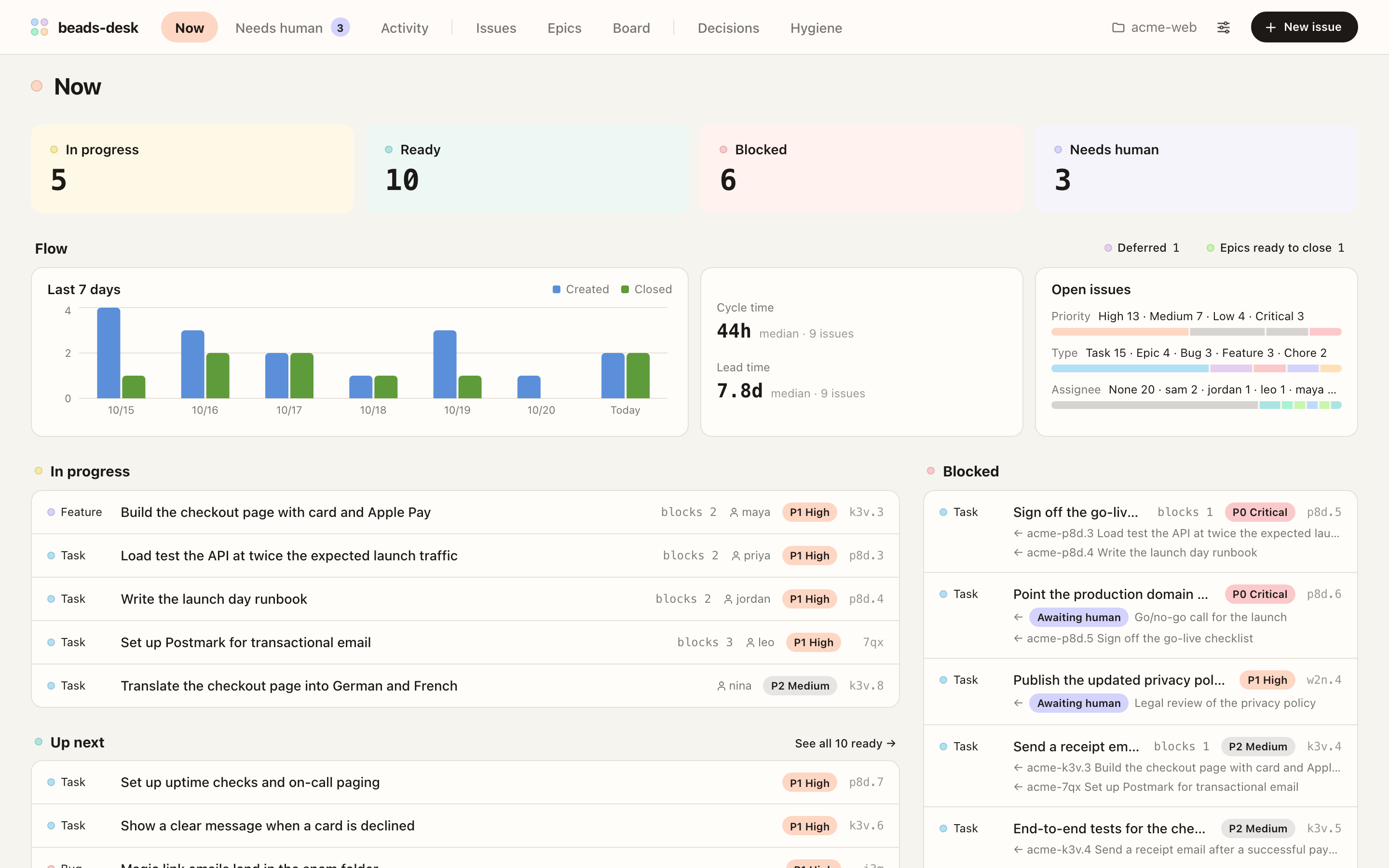
Task: Click the plus icon in New issue
Action: pos(1270,27)
